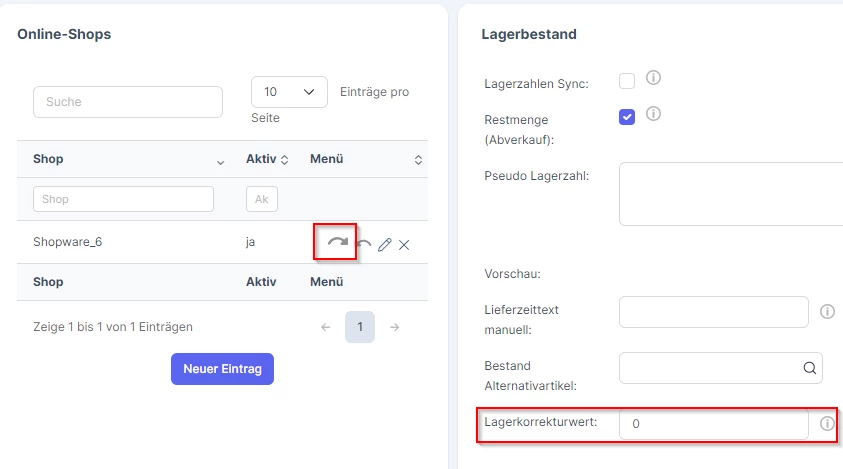Screen dimensions: 843x469
Task: Enable the Lagerzahlen Sync checkbox
Action: click(627, 81)
